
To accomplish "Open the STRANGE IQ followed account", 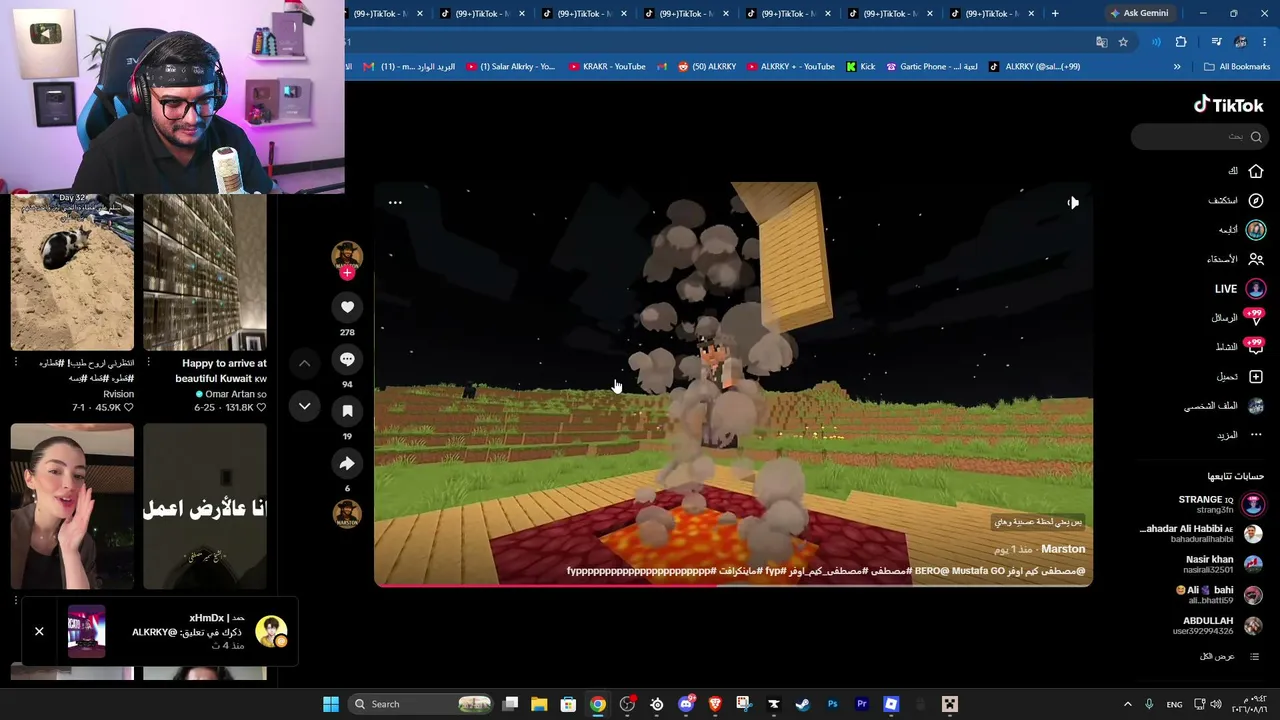I will pyautogui.click(x=1220, y=504).
